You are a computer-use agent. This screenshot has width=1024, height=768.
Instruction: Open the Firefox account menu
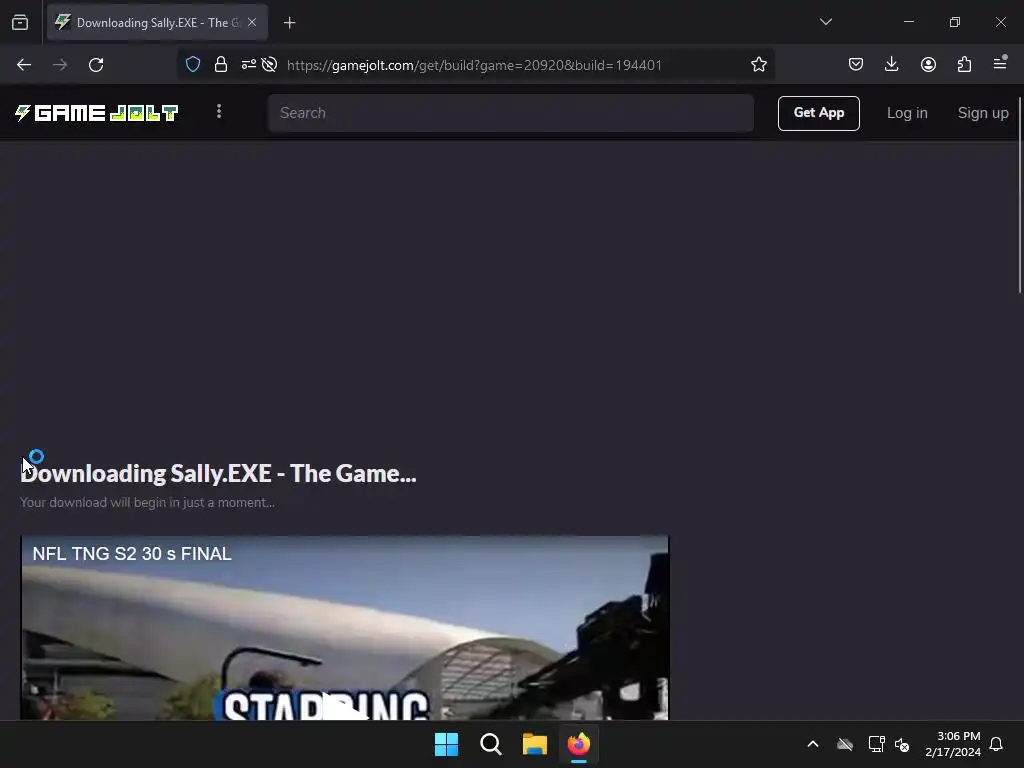click(928, 64)
